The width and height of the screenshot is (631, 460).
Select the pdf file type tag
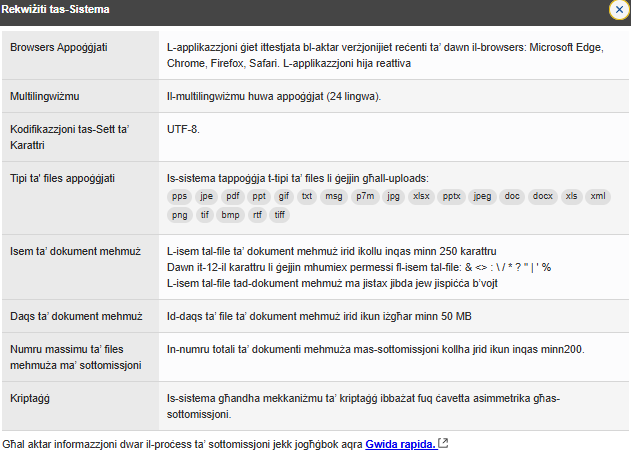233,196
